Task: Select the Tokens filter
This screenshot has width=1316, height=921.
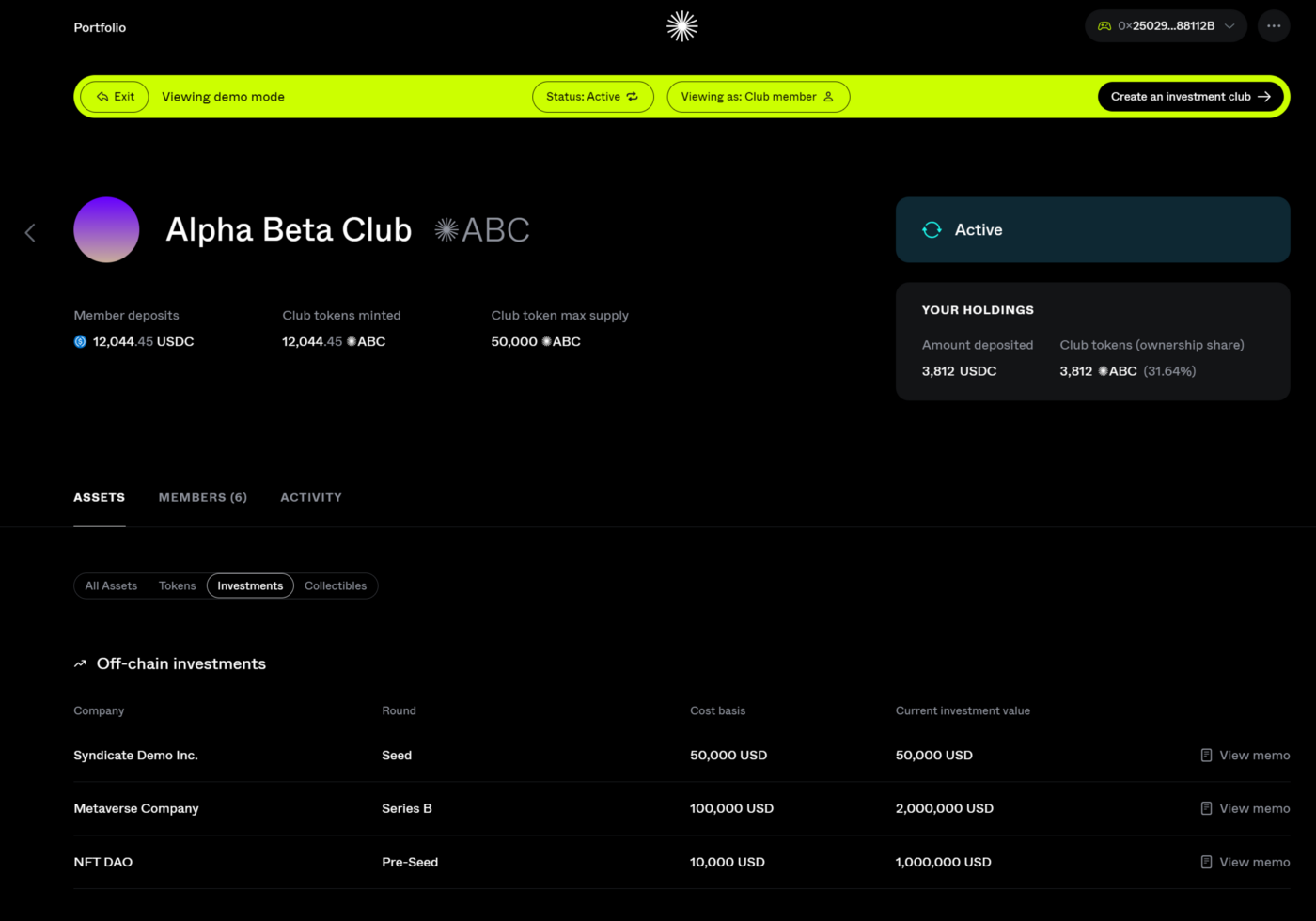Action: (177, 585)
